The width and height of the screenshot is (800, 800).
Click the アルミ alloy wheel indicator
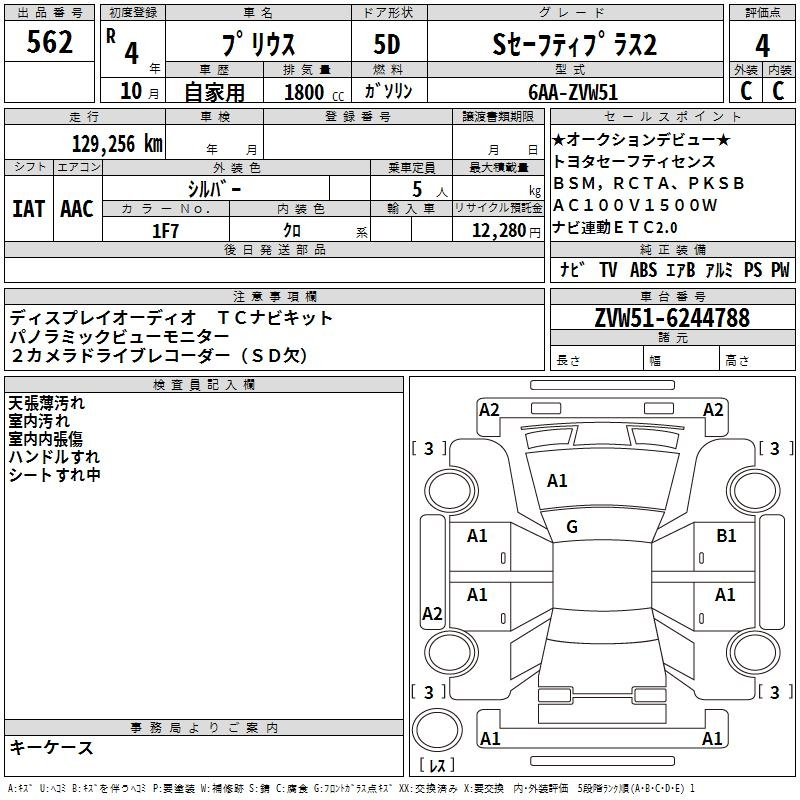[718, 269]
